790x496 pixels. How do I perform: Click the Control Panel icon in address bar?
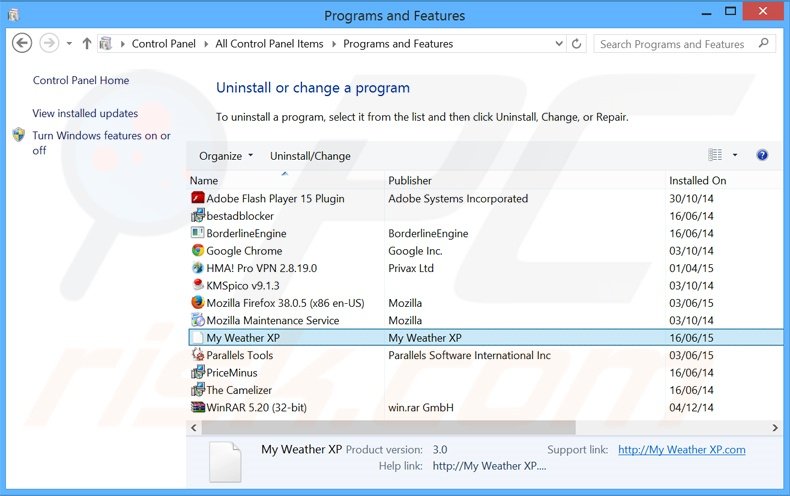[105, 44]
